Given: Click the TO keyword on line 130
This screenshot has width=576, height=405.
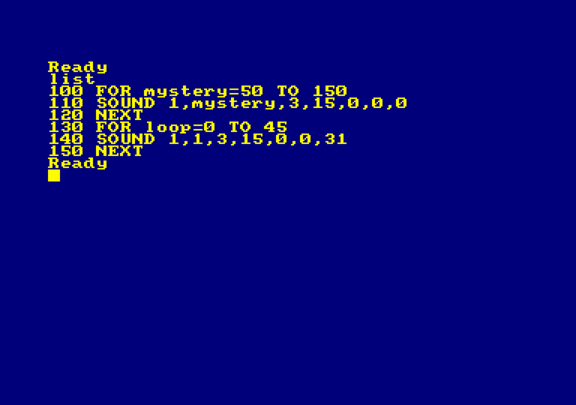Looking at the screenshot, I should 240,127.
